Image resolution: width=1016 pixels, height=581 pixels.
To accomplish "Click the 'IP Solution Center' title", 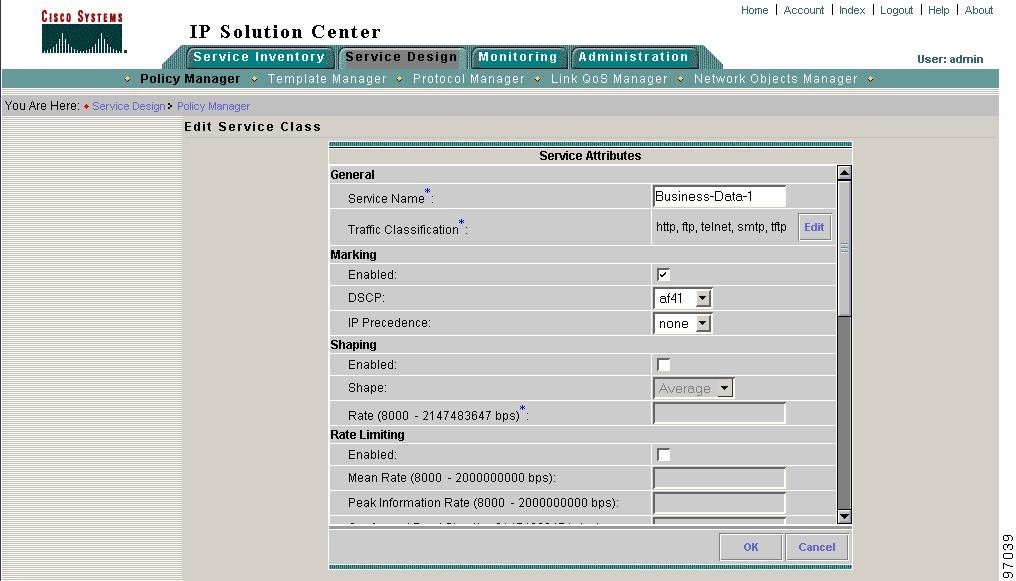I will pos(285,32).
